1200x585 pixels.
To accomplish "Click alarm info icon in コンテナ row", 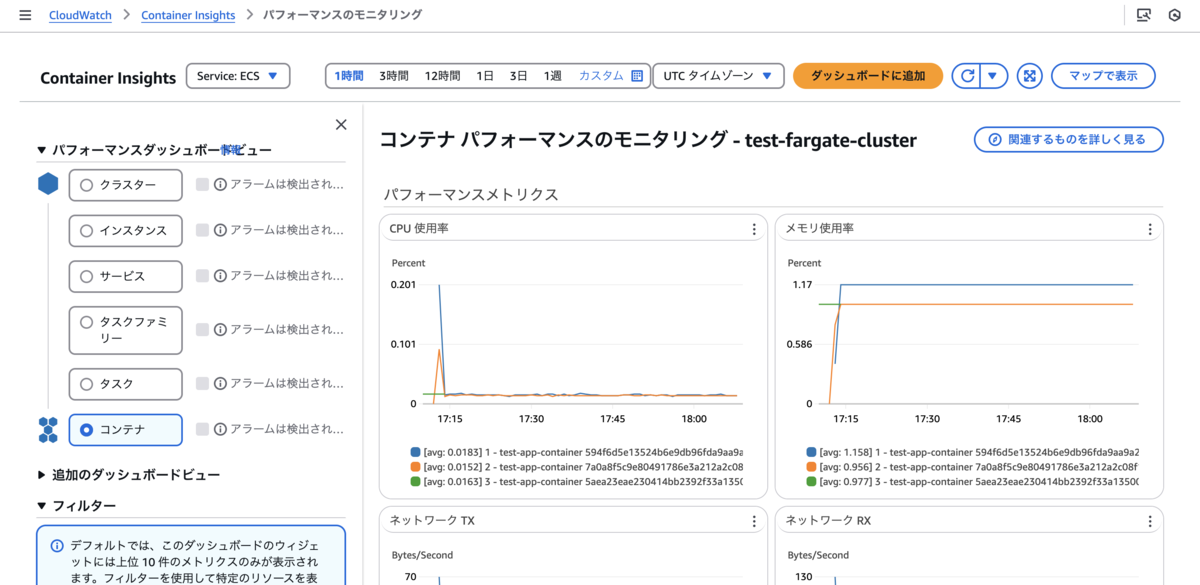I will (x=221, y=429).
